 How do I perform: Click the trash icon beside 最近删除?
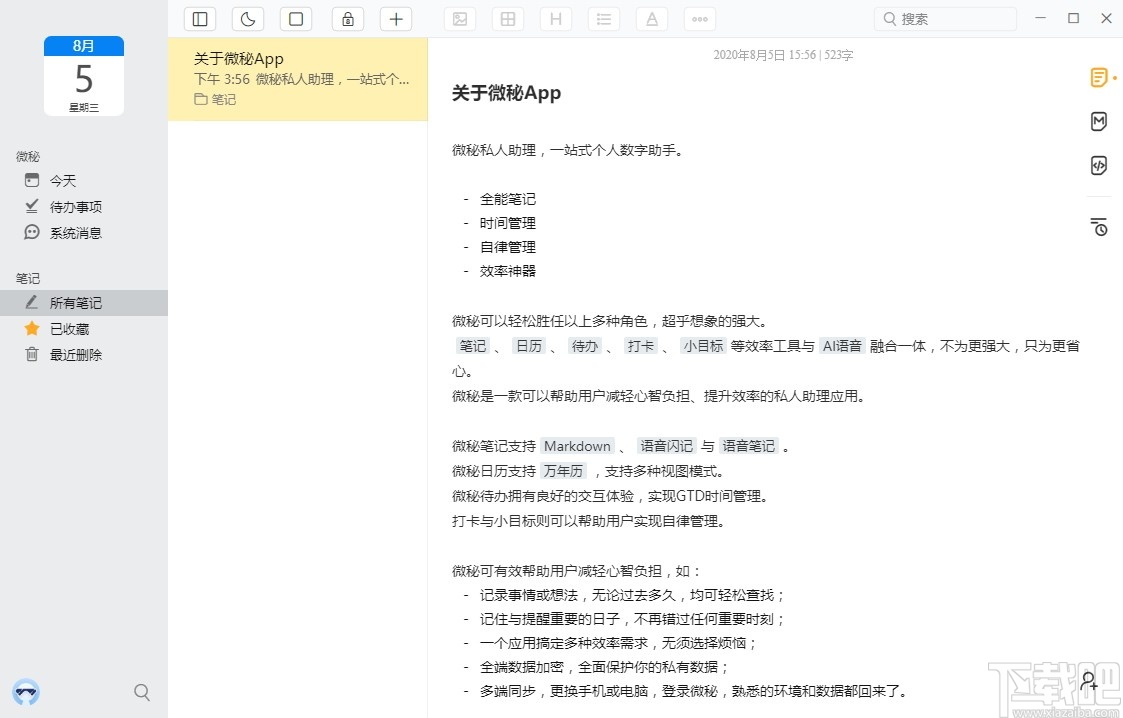click(x=32, y=354)
